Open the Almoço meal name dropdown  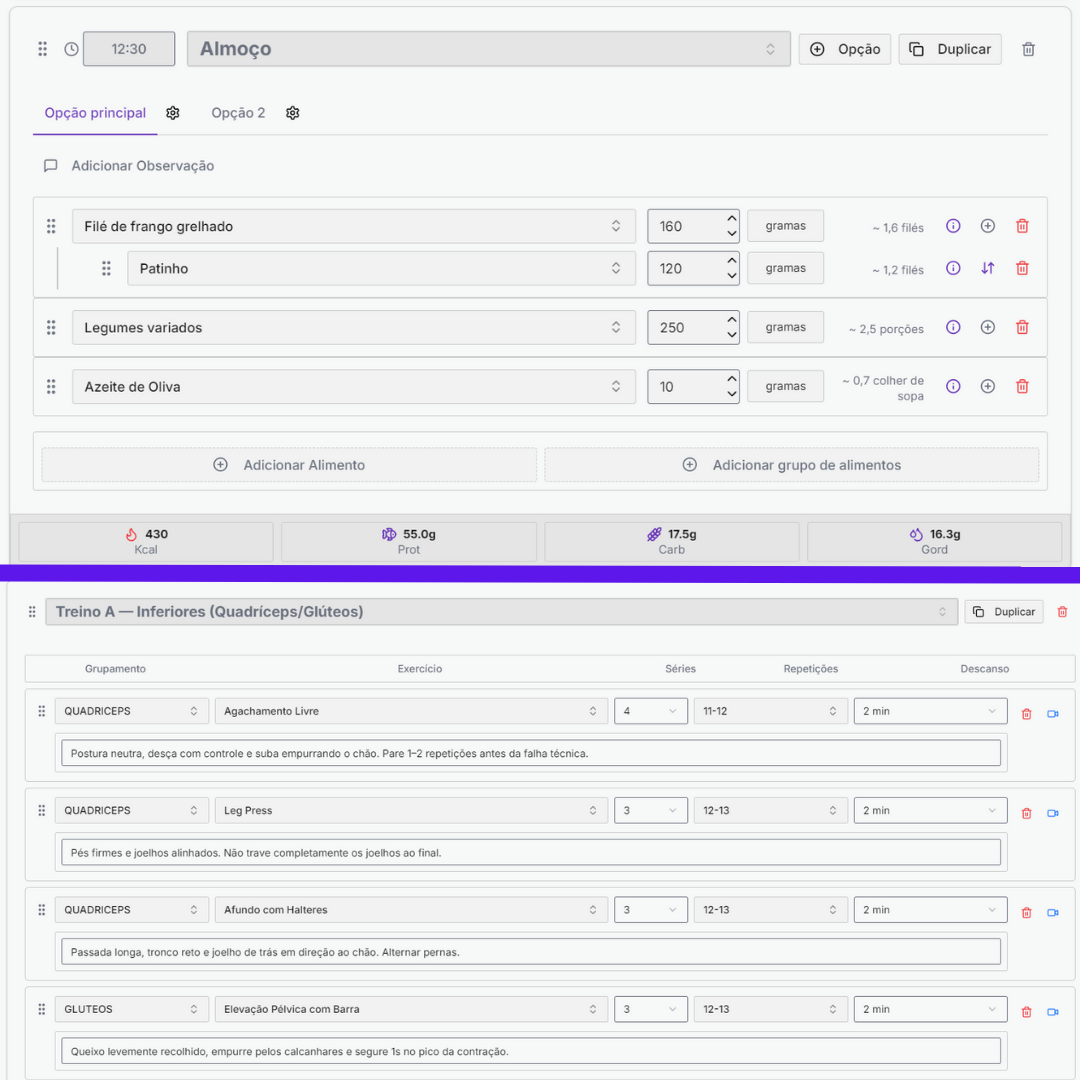click(488, 49)
